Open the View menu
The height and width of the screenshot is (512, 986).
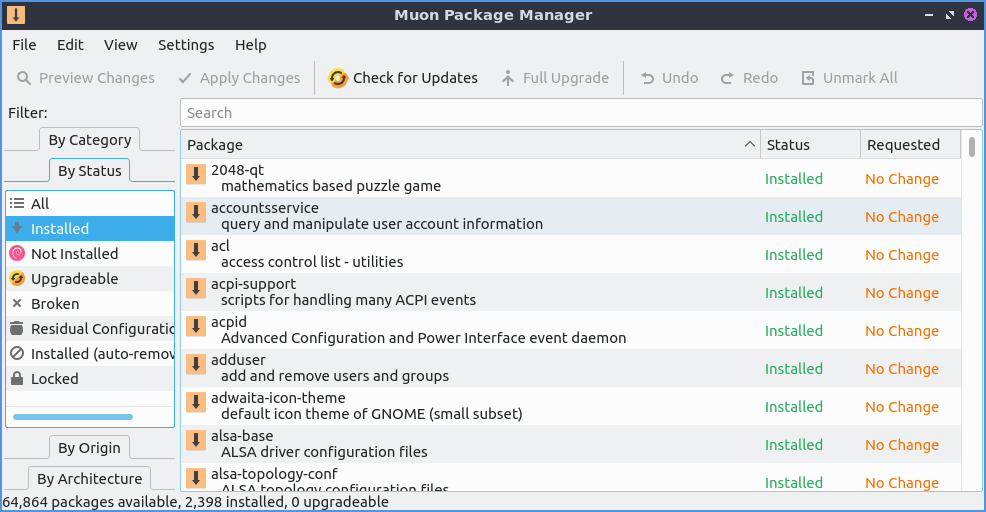pos(120,45)
